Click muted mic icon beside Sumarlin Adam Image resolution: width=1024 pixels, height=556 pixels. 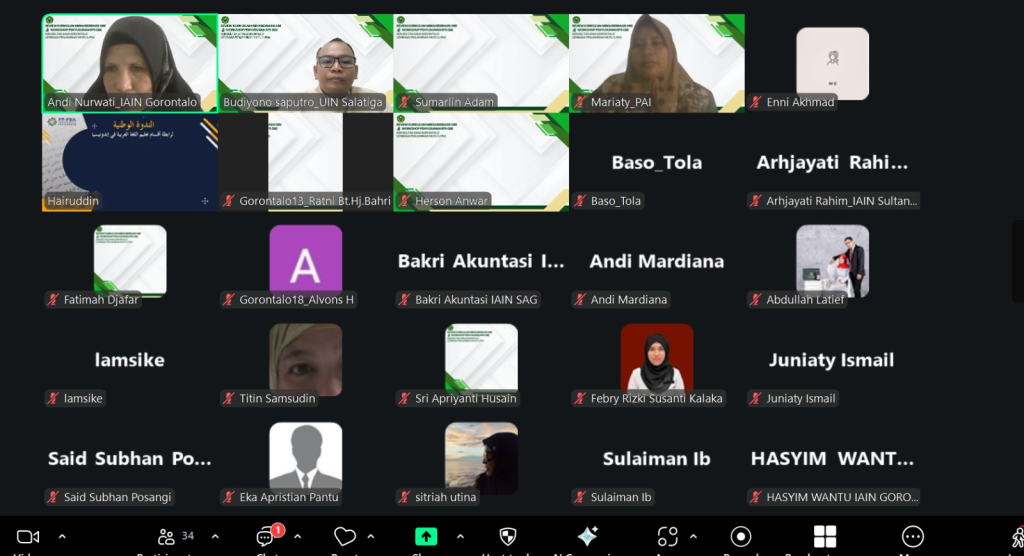pyautogui.click(x=404, y=102)
